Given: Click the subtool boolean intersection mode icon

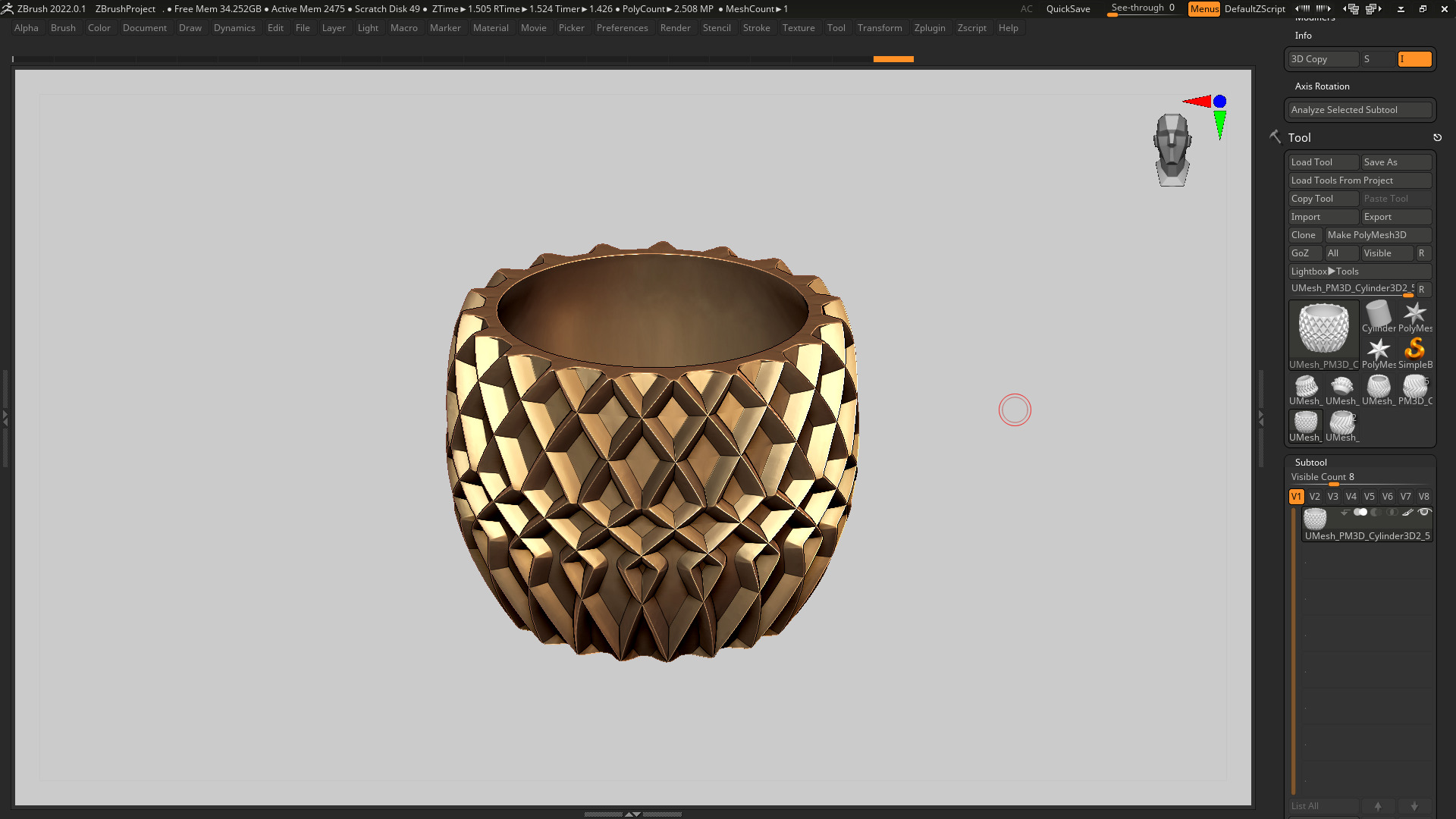Looking at the screenshot, I should click(1392, 513).
